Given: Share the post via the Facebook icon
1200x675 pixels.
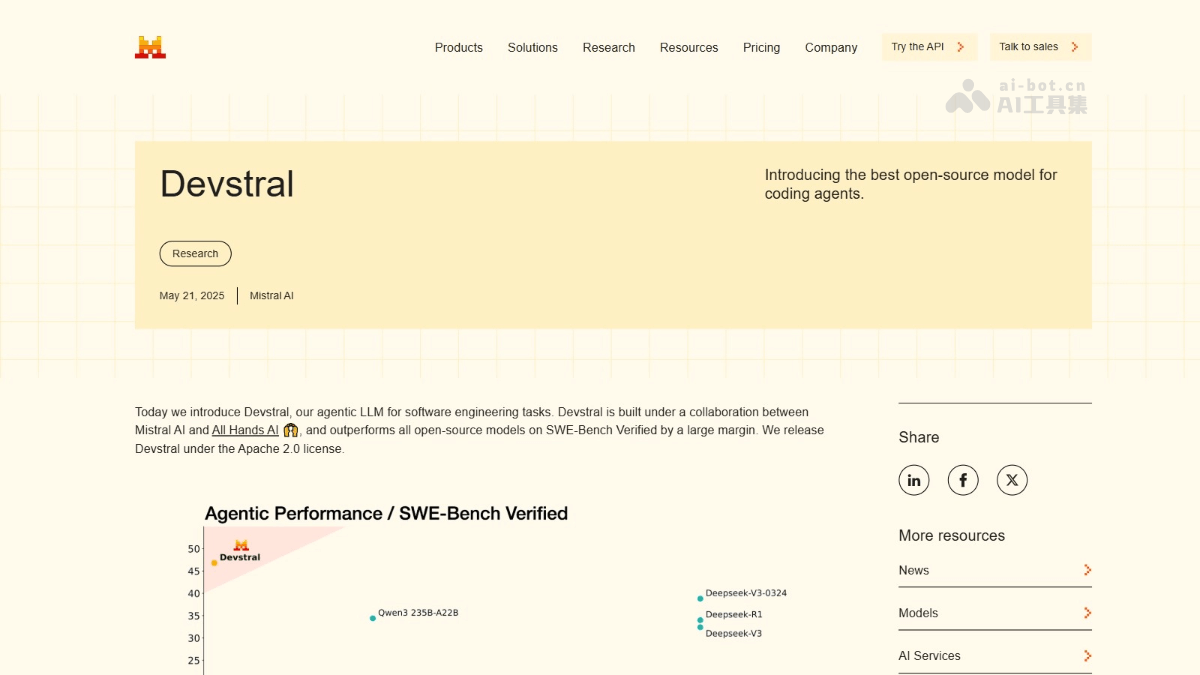Looking at the screenshot, I should point(963,480).
